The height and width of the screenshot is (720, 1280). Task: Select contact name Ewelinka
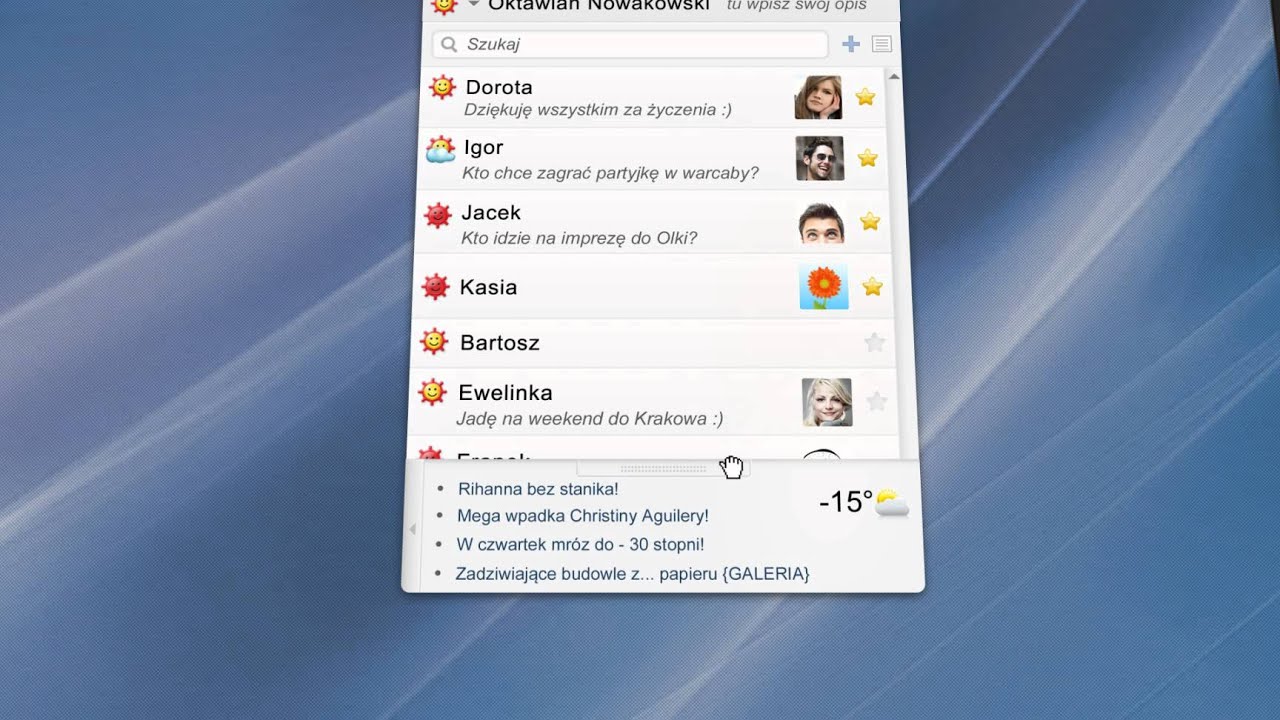505,393
